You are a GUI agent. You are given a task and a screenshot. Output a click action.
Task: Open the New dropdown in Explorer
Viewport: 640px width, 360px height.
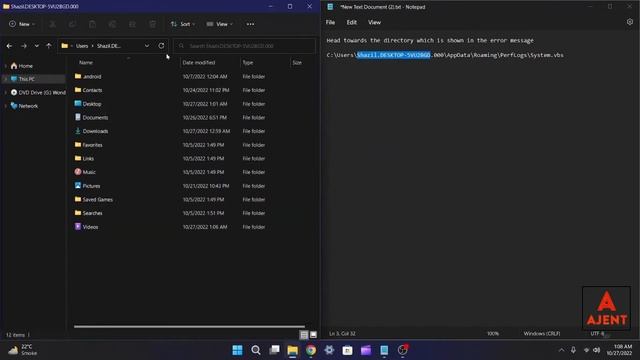click(x=22, y=24)
